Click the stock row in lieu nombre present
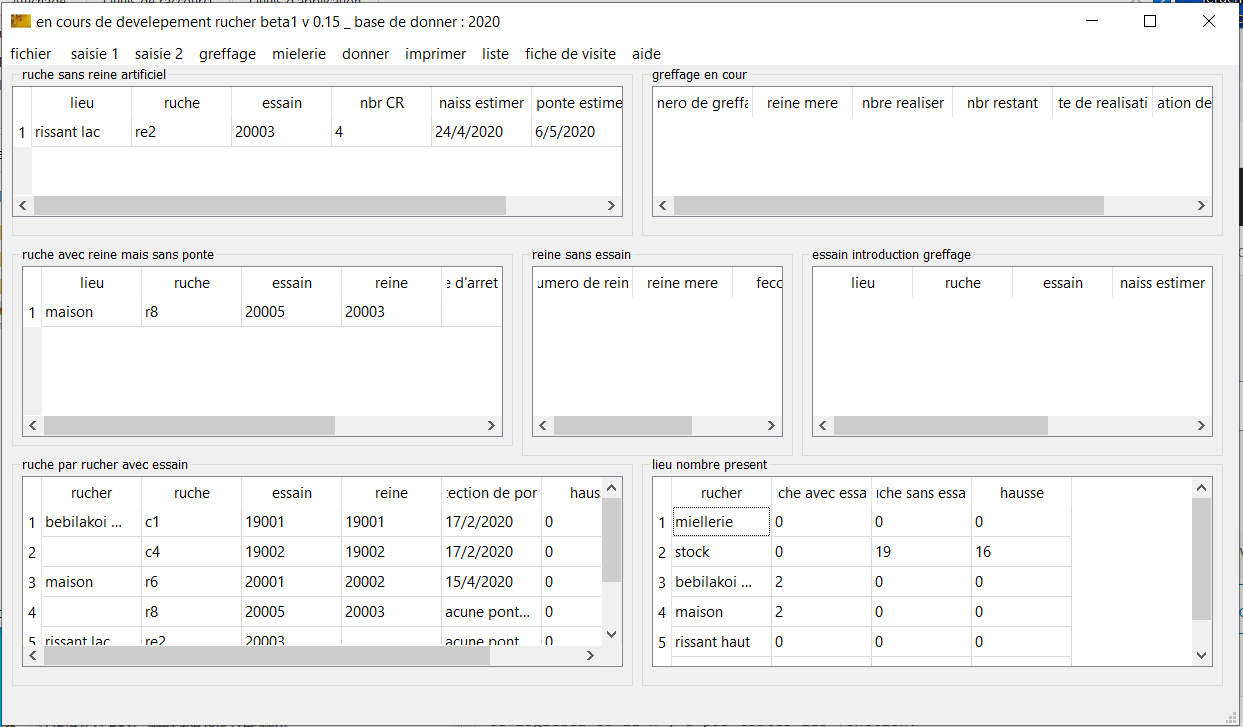The width and height of the screenshot is (1243, 727). click(720, 552)
